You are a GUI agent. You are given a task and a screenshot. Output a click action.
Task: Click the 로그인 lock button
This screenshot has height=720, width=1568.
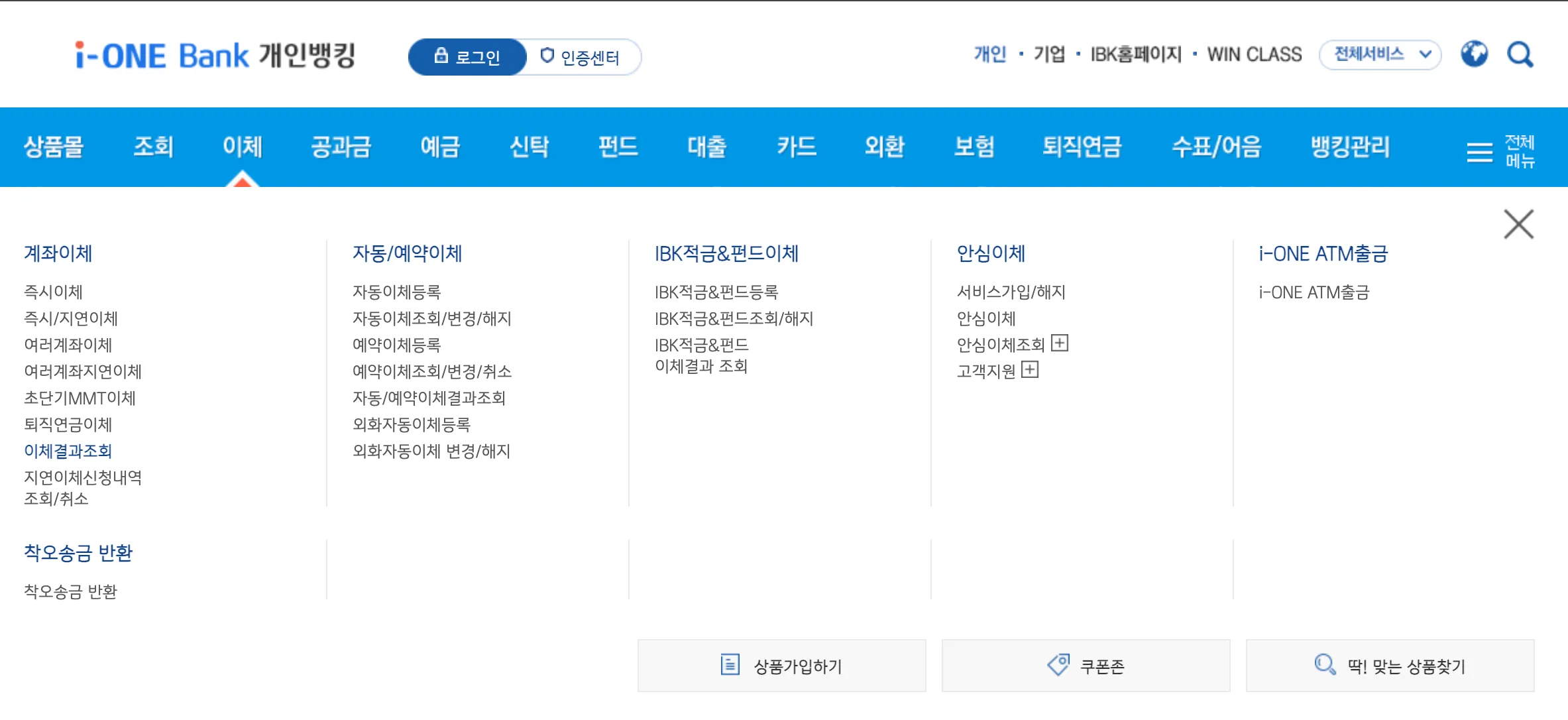[467, 57]
